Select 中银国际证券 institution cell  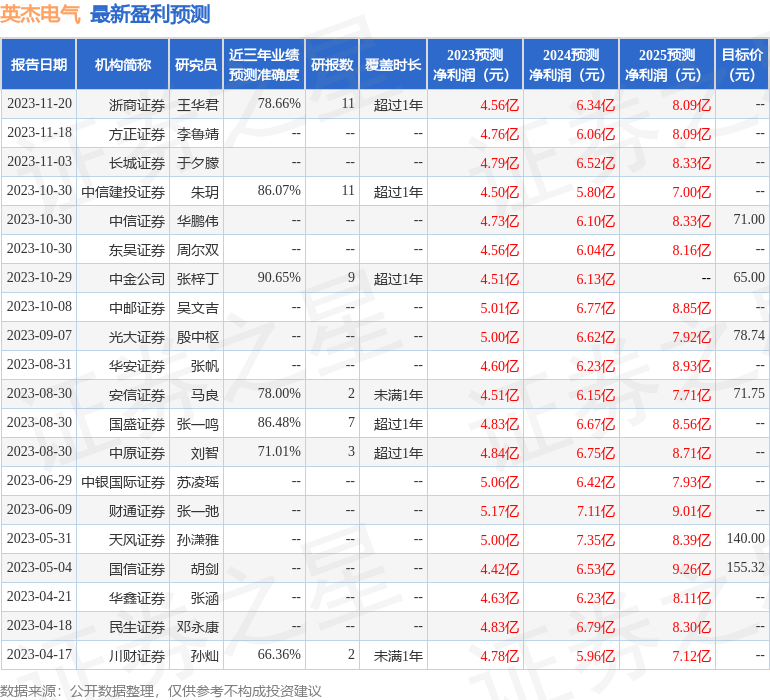(x=123, y=481)
